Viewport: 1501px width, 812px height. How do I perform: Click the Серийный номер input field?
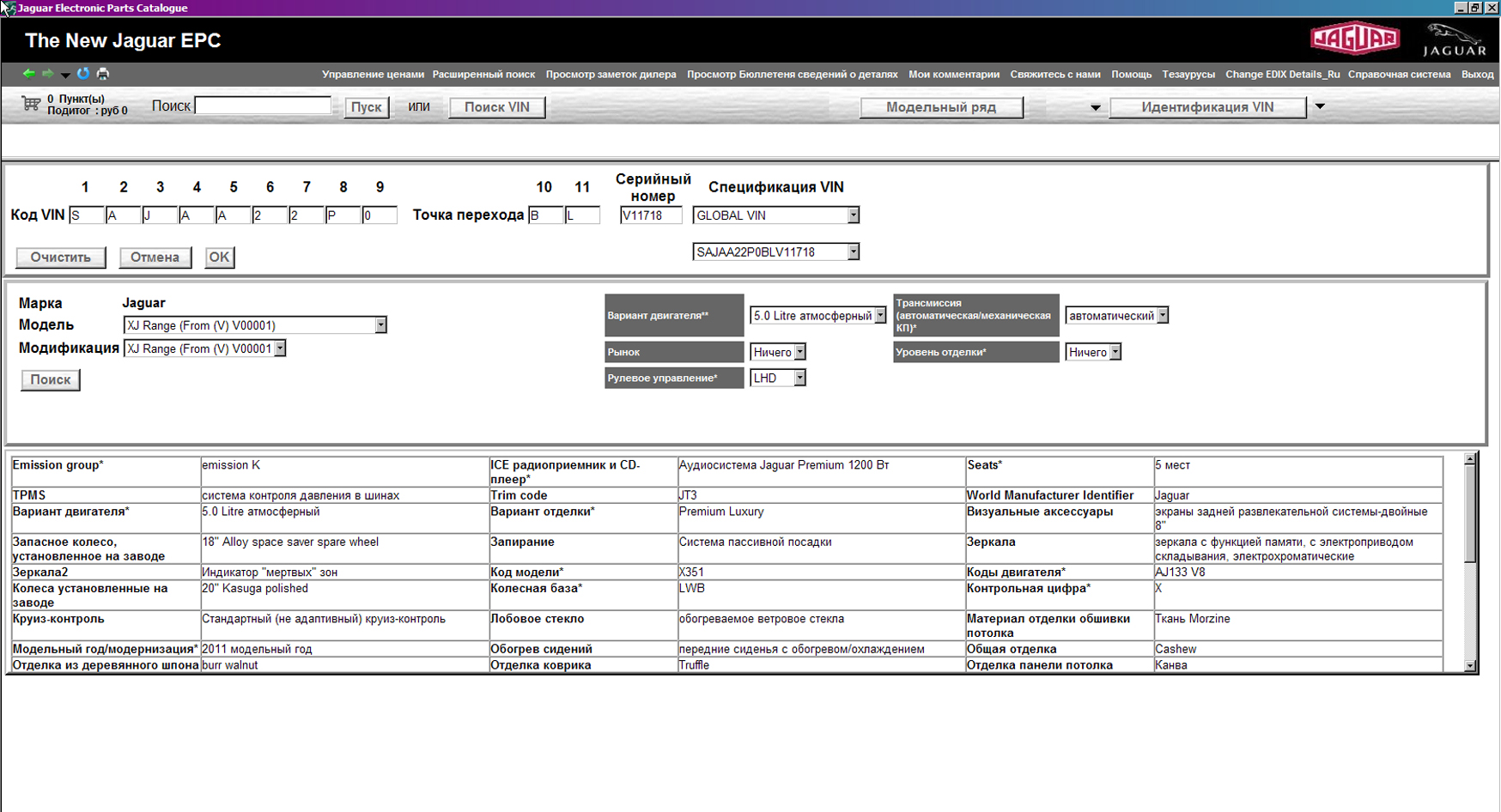coord(650,215)
